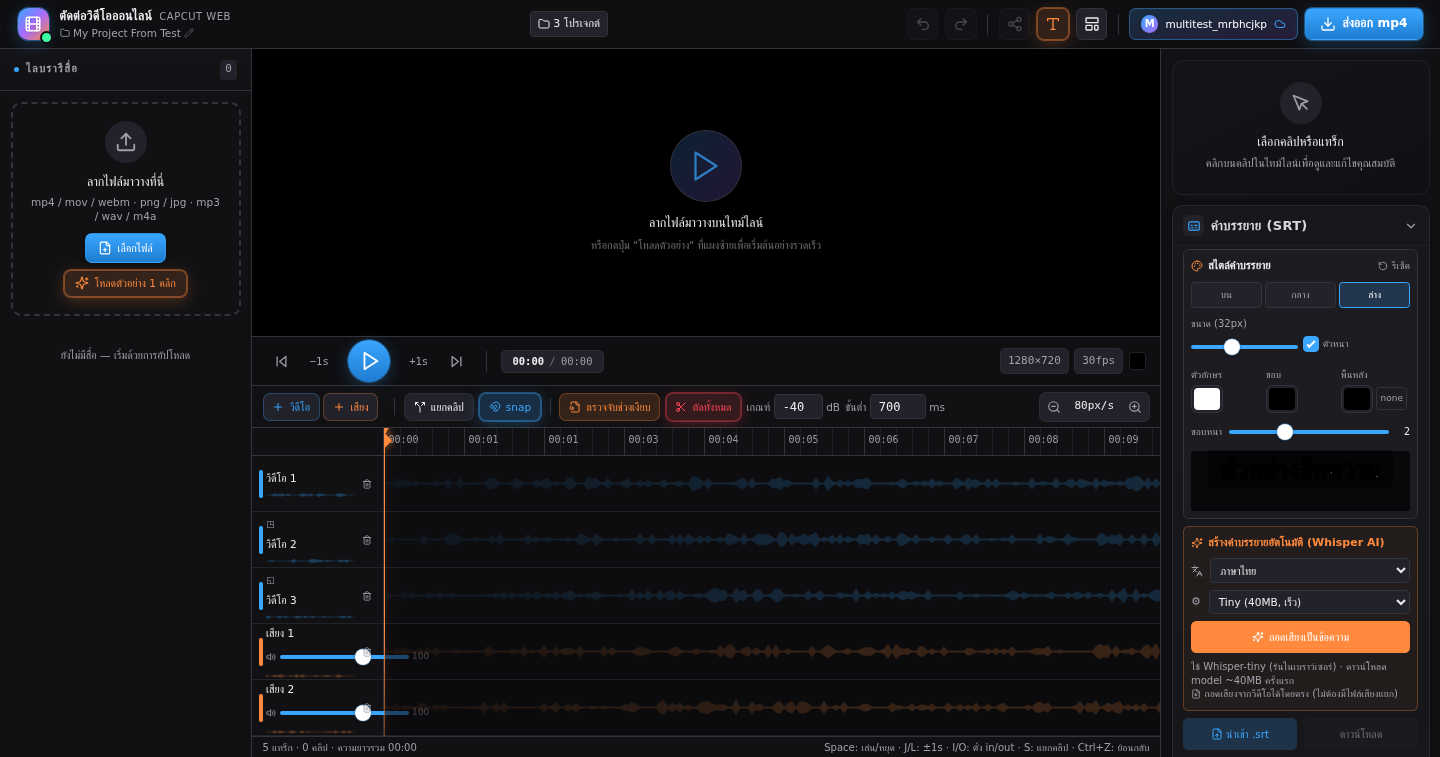Select the กลาง (middle) caption position tab
The width and height of the screenshot is (1440, 757).
tap(1300, 295)
